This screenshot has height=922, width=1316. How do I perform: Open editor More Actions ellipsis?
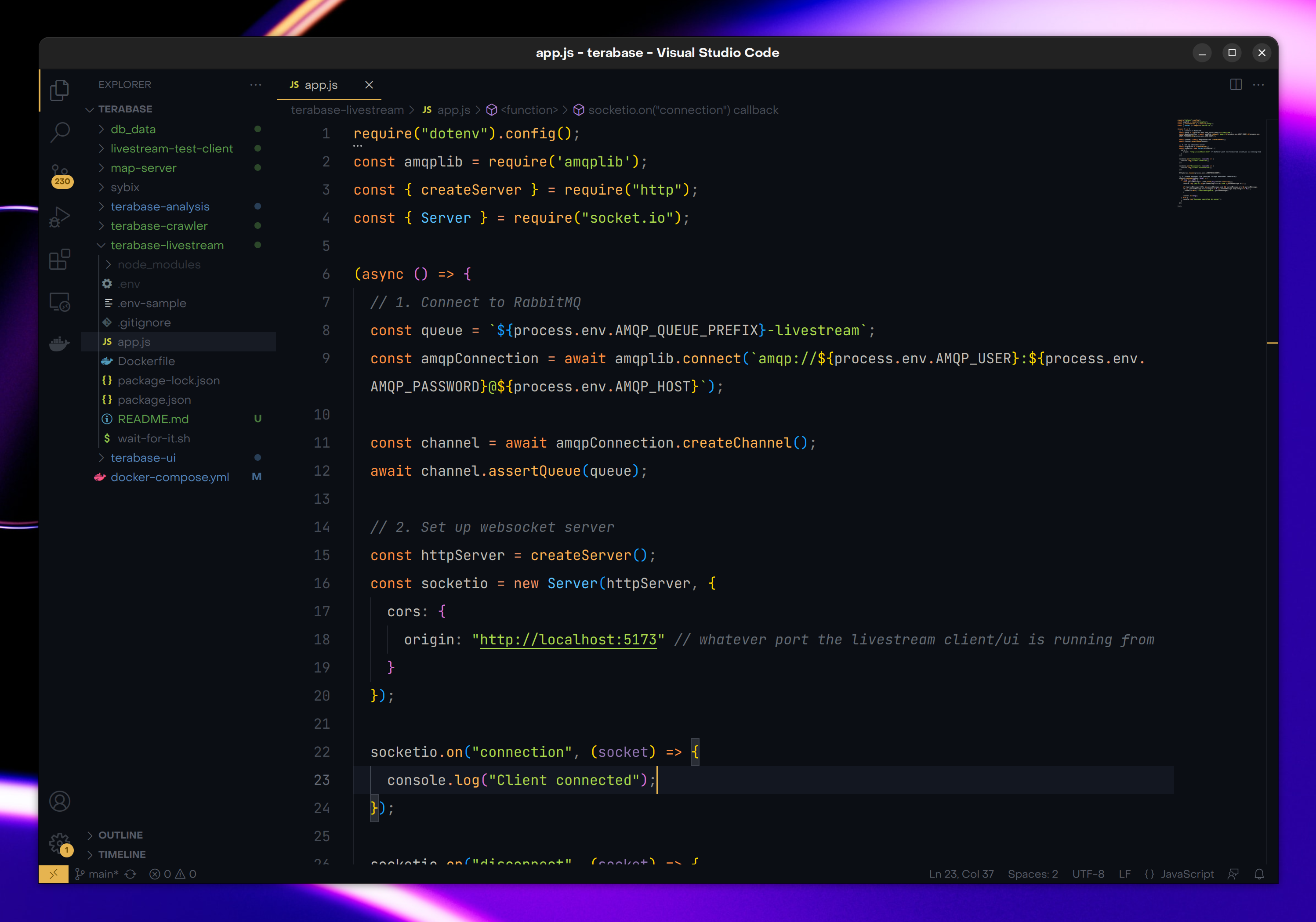[1259, 85]
